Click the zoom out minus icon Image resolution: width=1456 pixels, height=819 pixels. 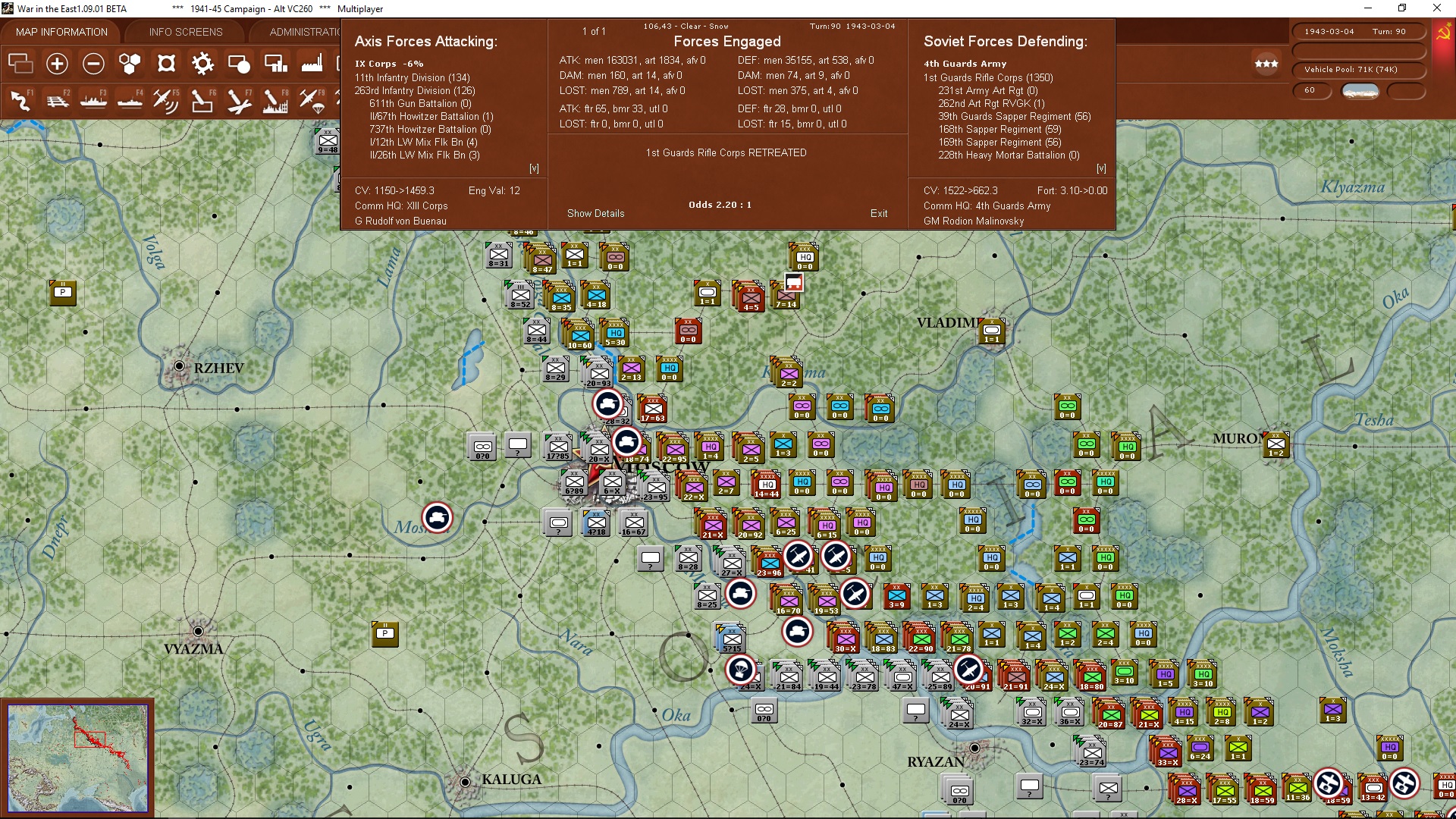[93, 64]
